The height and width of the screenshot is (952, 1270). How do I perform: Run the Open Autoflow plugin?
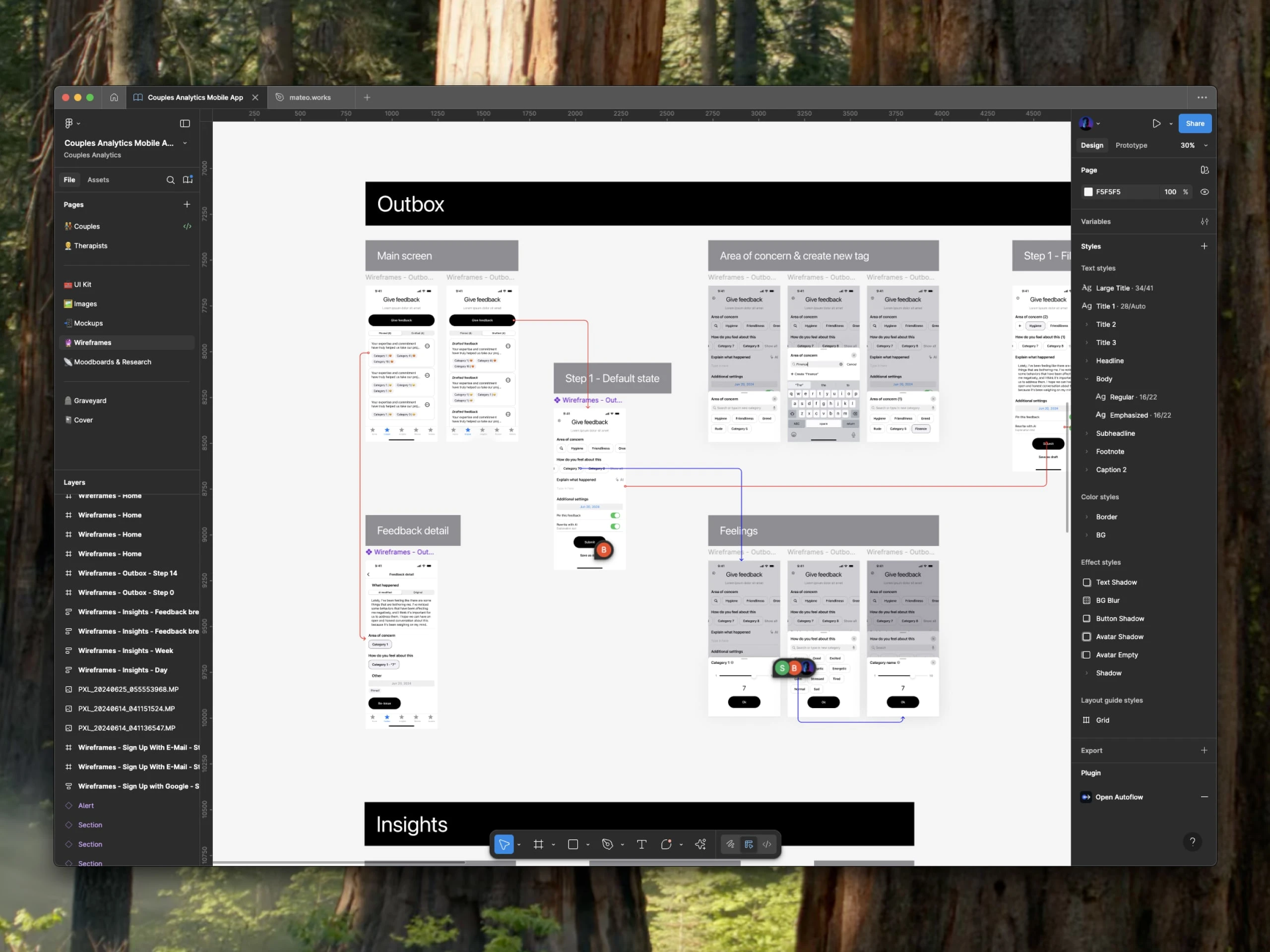pos(1118,797)
